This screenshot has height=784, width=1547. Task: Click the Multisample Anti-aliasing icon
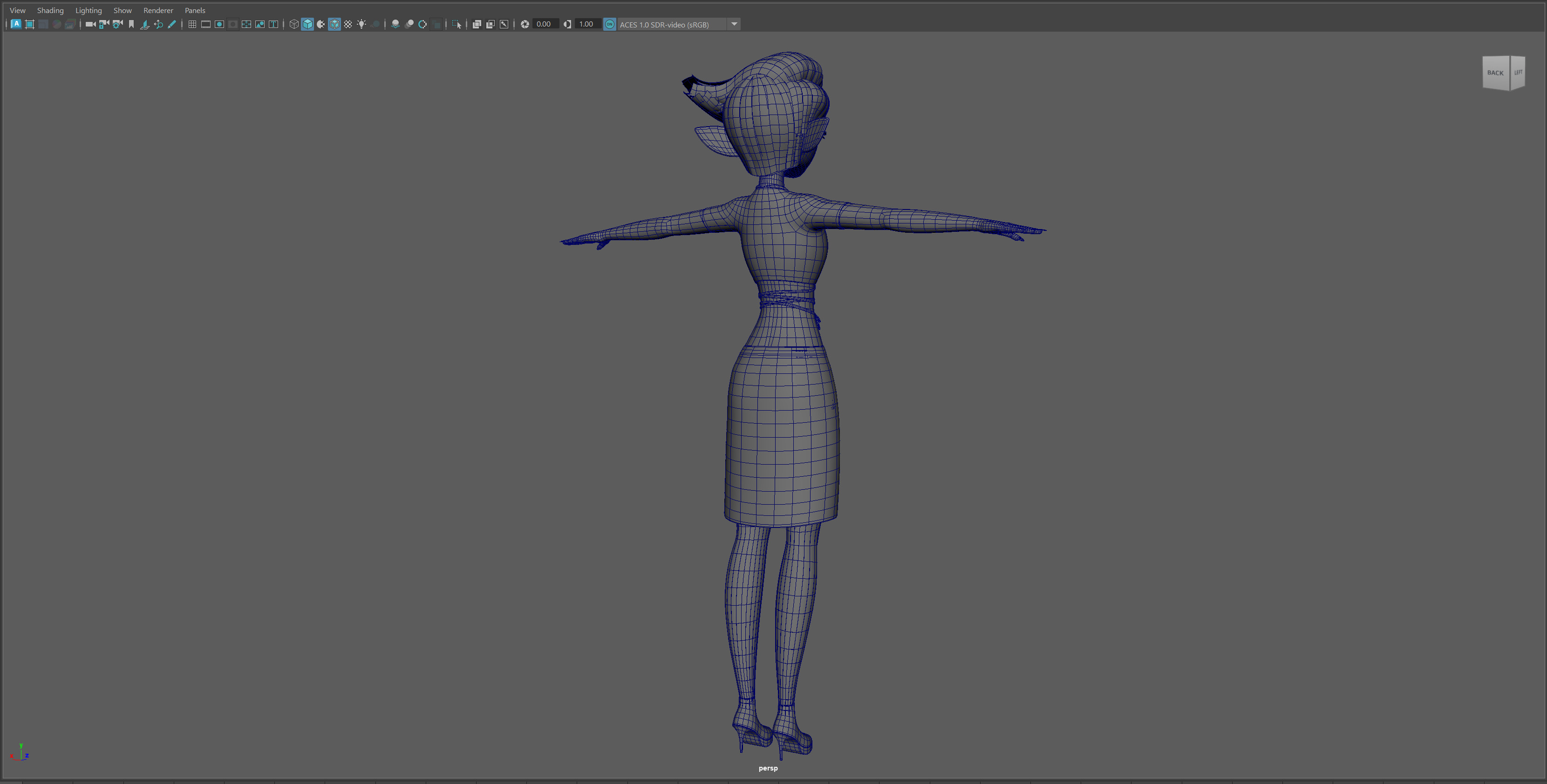(x=423, y=24)
